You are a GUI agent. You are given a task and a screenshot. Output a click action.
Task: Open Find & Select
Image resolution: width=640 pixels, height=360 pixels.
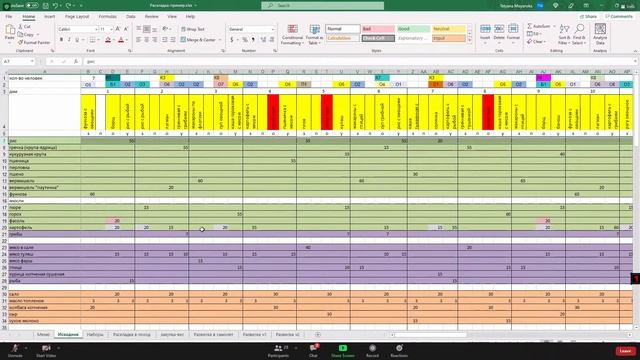pyautogui.click(x=579, y=35)
